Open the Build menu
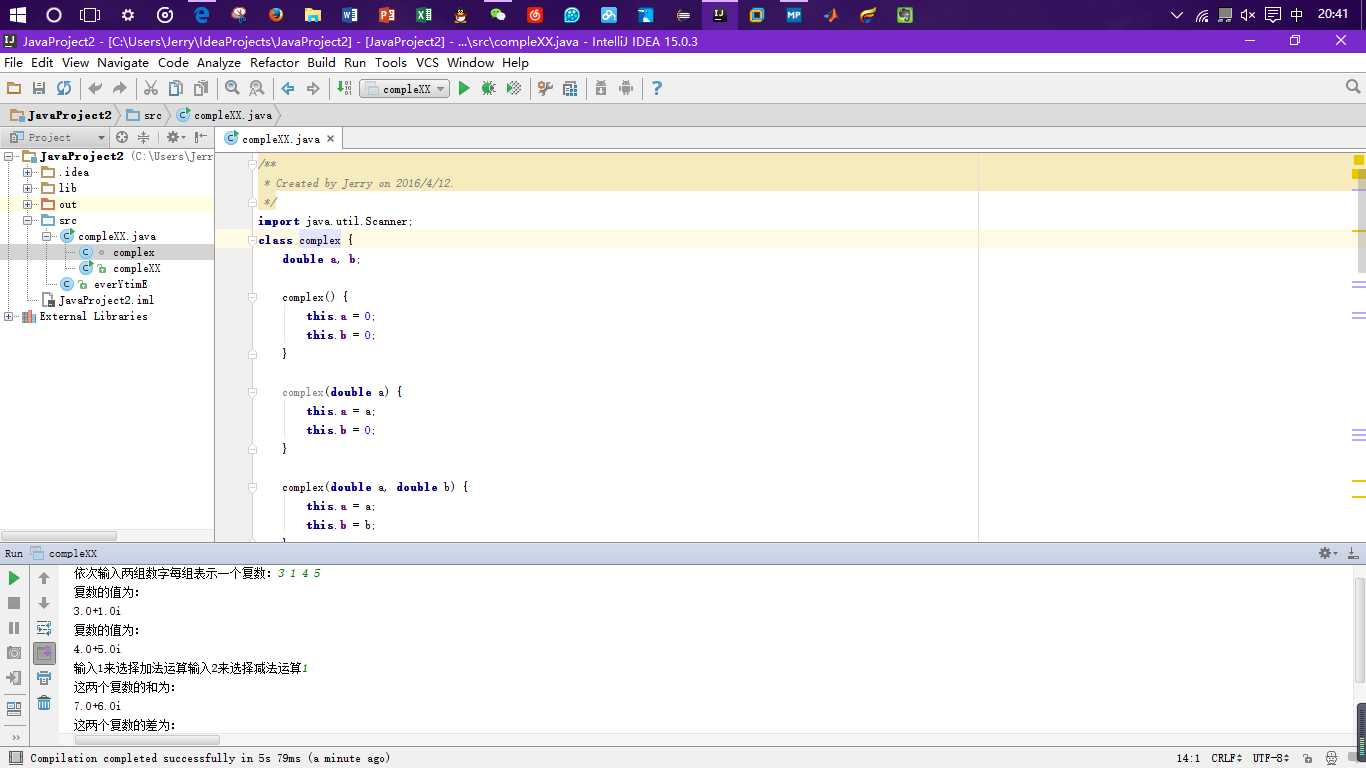 (321, 62)
